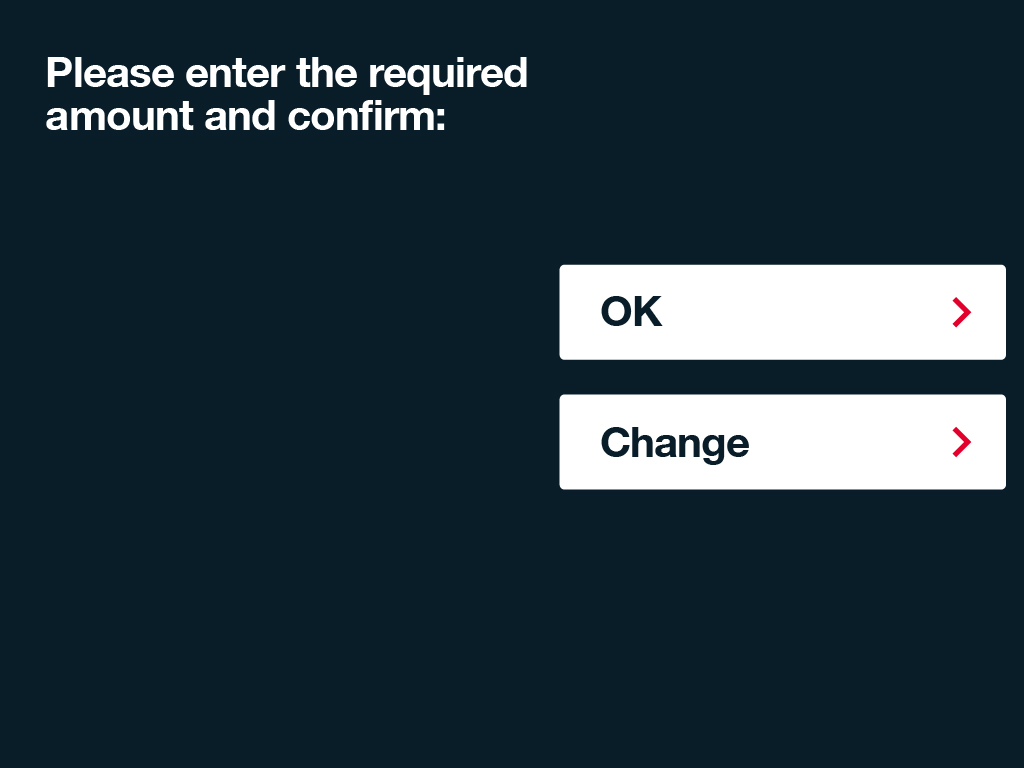Click the heading 'Please enter the required amount'
The width and height of the screenshot is (1024, 768).
coord(287,94)
